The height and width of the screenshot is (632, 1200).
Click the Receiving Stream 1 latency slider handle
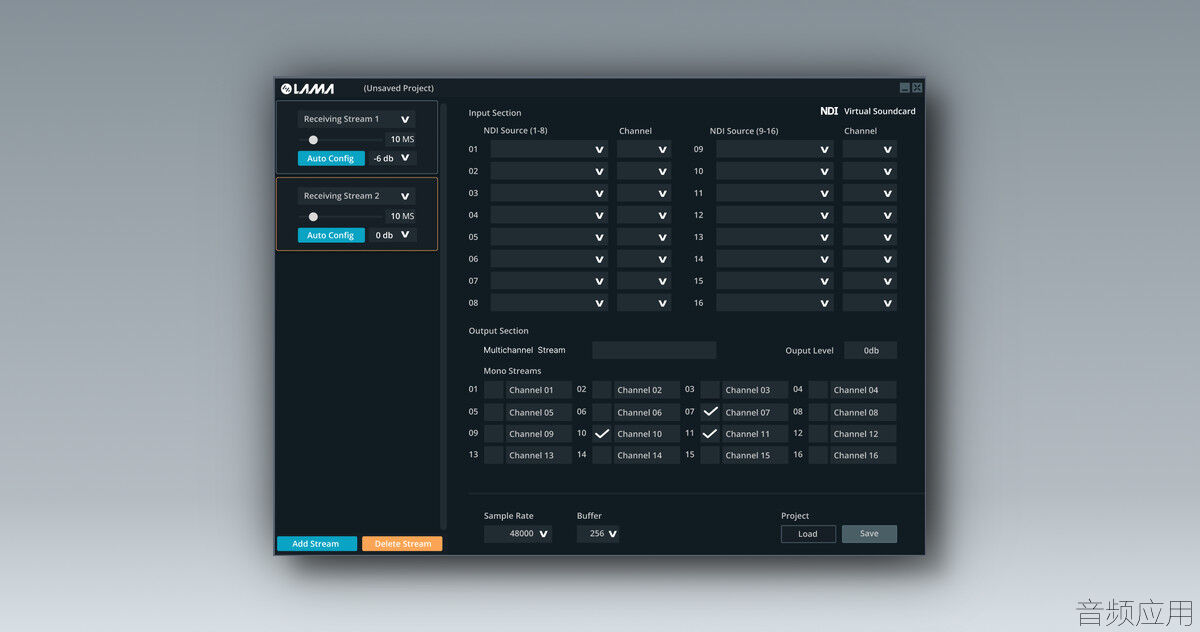[x=313, y=139]
